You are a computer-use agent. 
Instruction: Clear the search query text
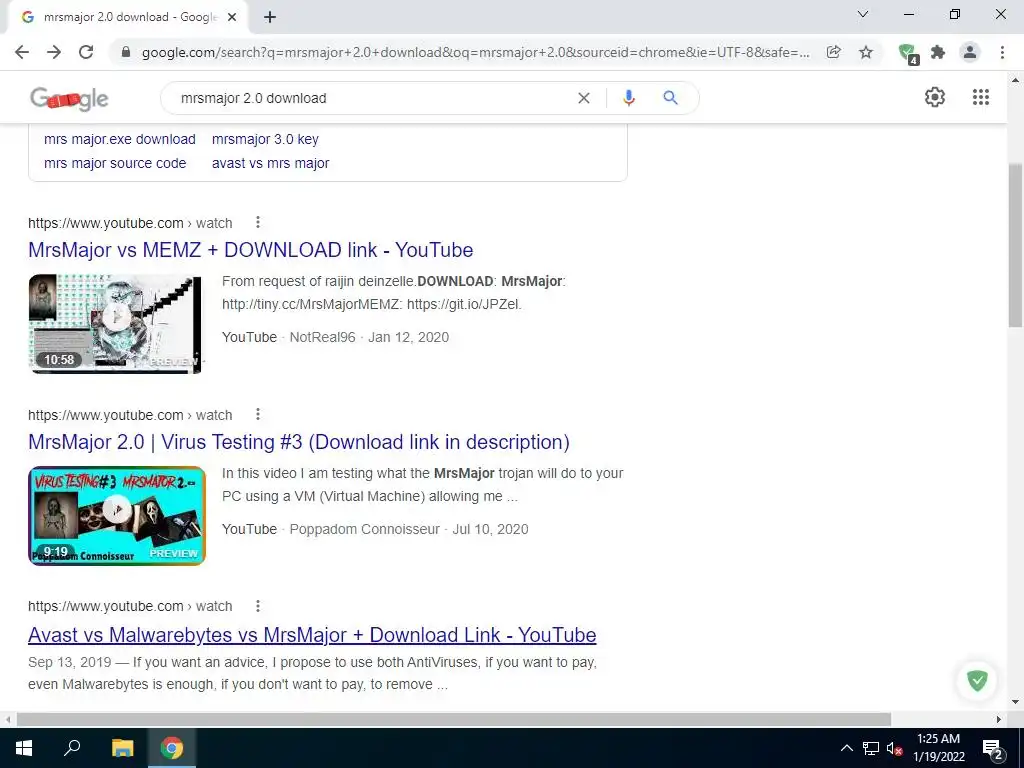(584, 98)
